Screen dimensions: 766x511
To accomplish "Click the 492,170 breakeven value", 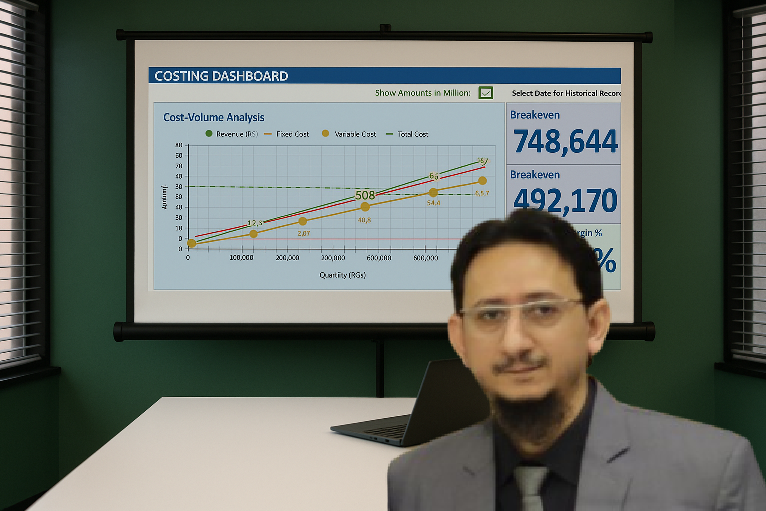I will (x=564, y=201).
